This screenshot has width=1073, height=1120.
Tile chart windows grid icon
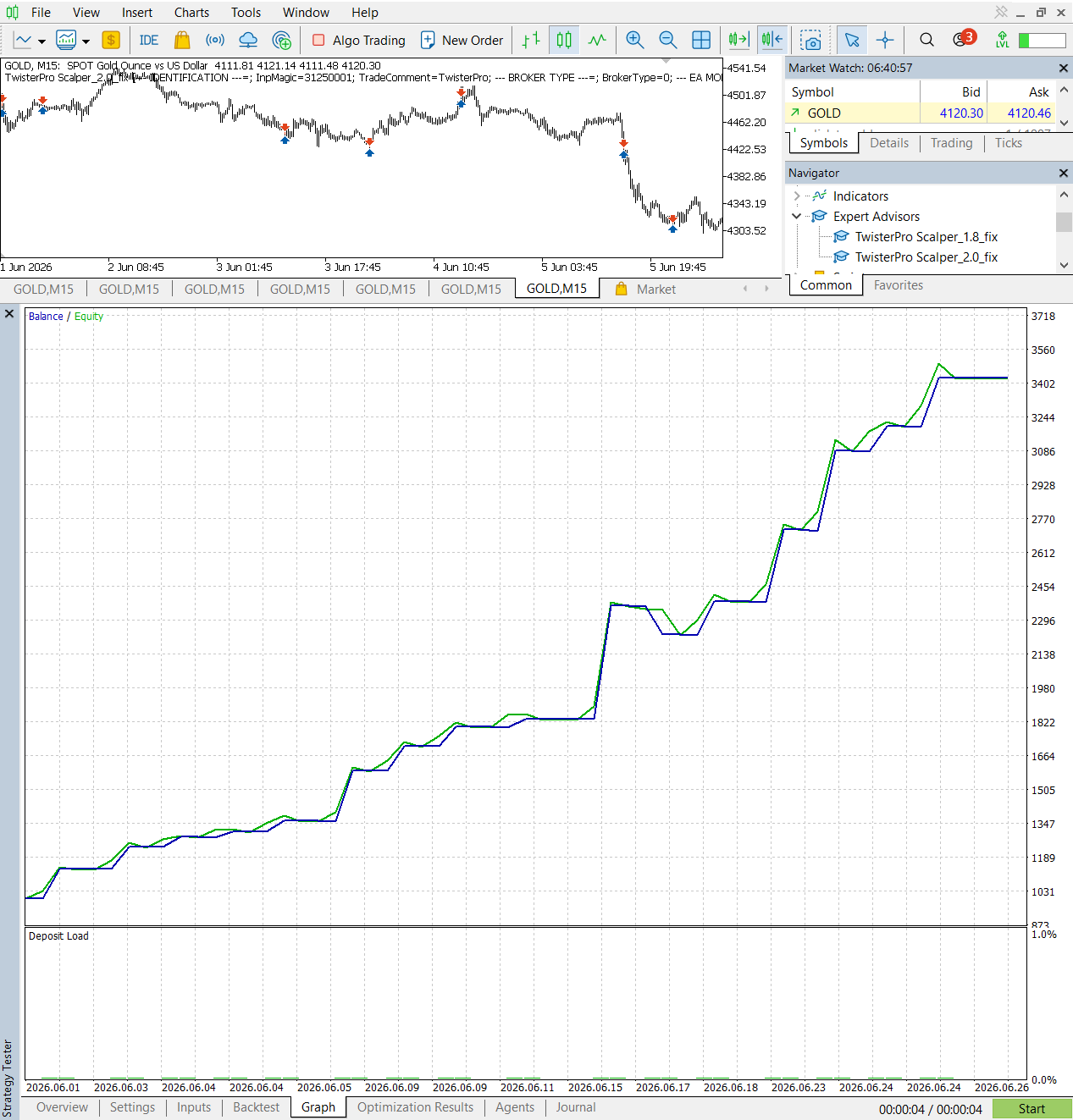pos(701,40)
